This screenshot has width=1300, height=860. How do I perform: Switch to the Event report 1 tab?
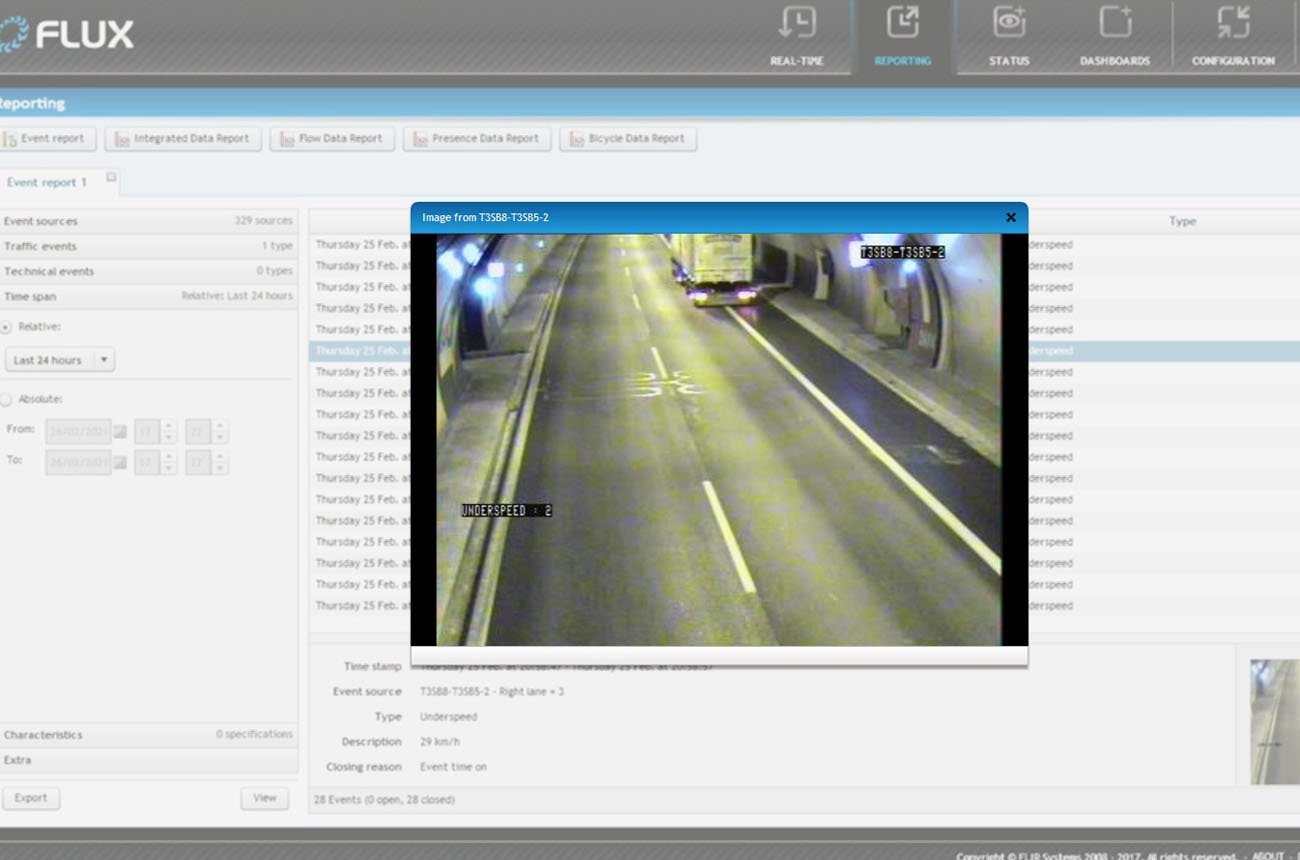[x=47, y=182]
